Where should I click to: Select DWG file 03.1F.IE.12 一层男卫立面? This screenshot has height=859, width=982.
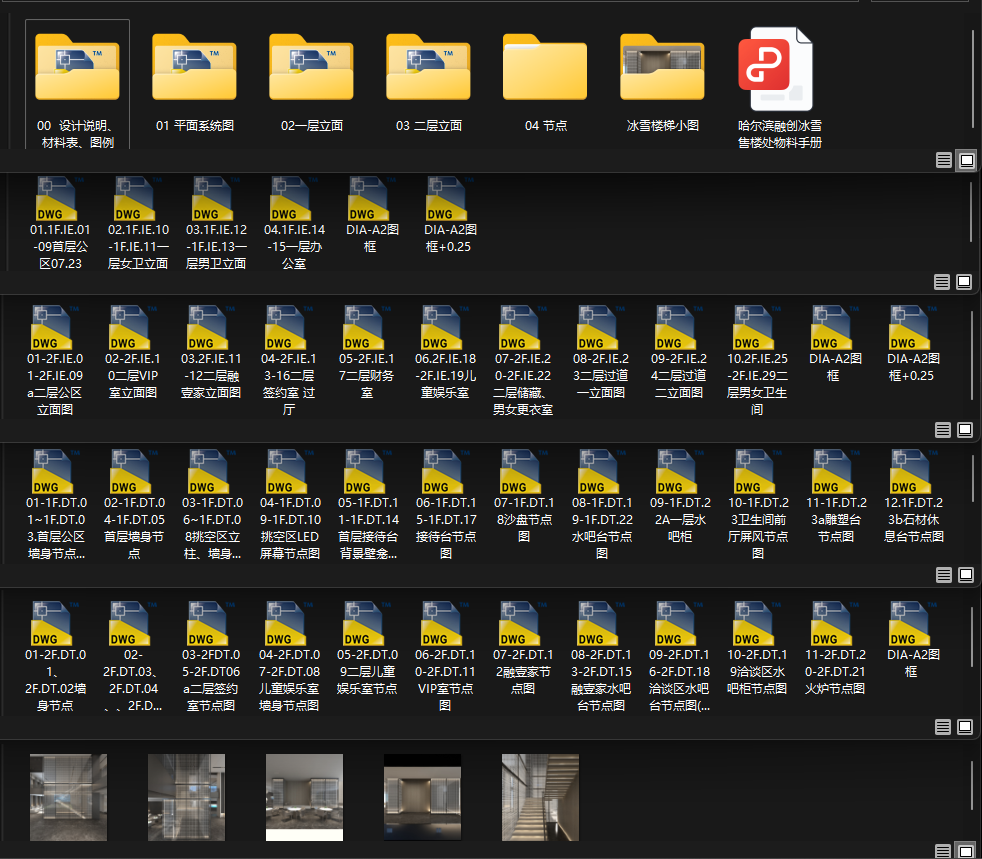tap(216, 224)
